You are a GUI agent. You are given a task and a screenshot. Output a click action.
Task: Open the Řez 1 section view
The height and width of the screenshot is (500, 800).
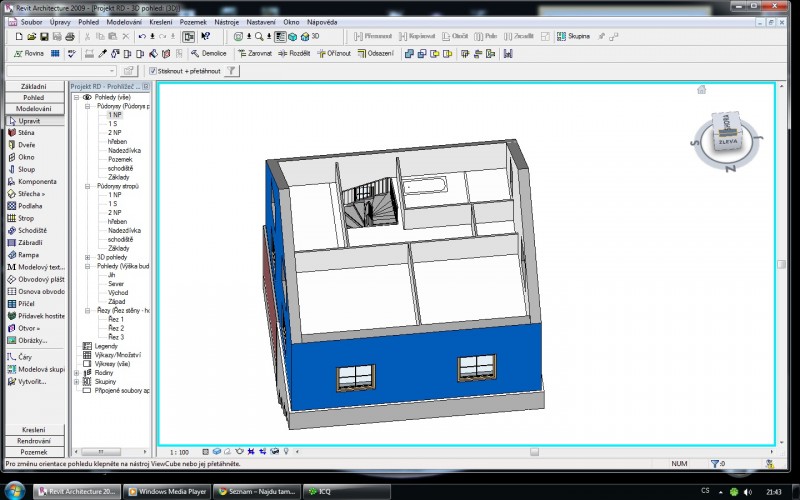115,319
